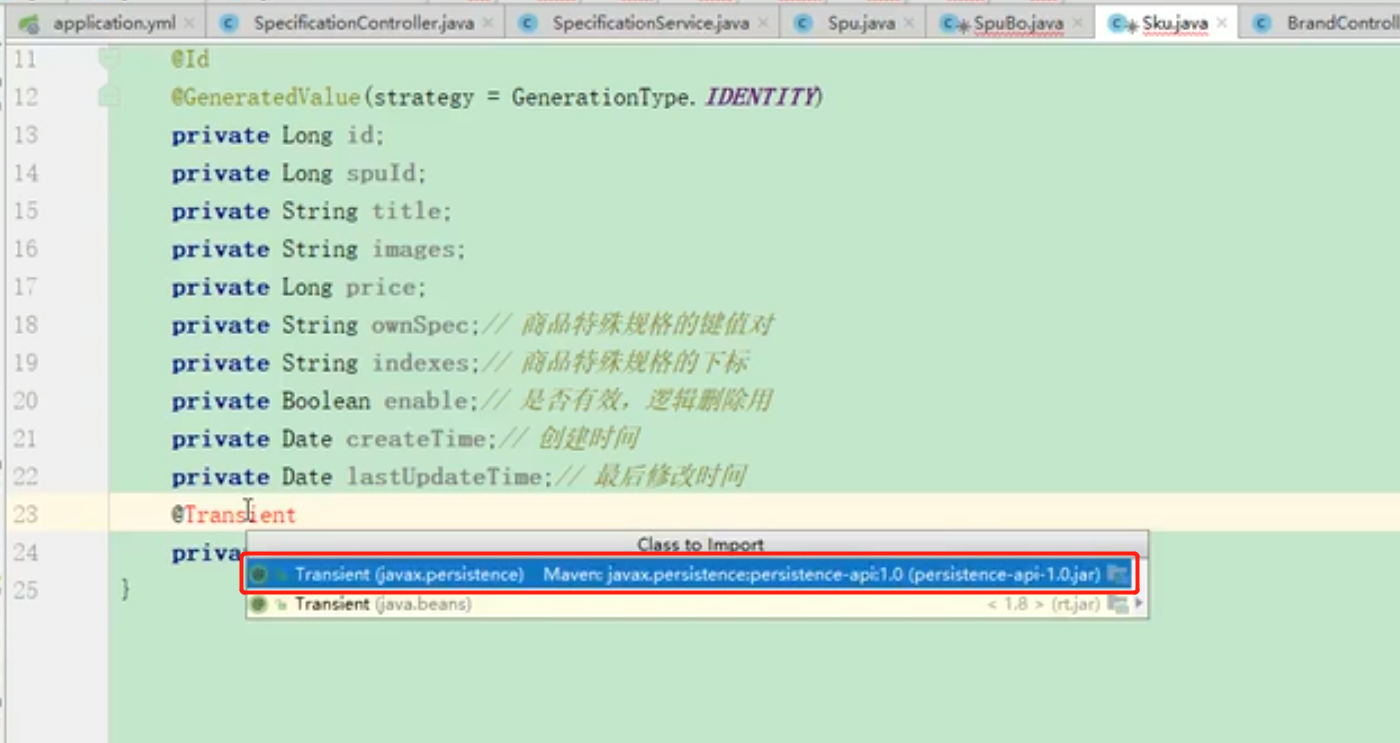Click the images field name

point(414,249)
